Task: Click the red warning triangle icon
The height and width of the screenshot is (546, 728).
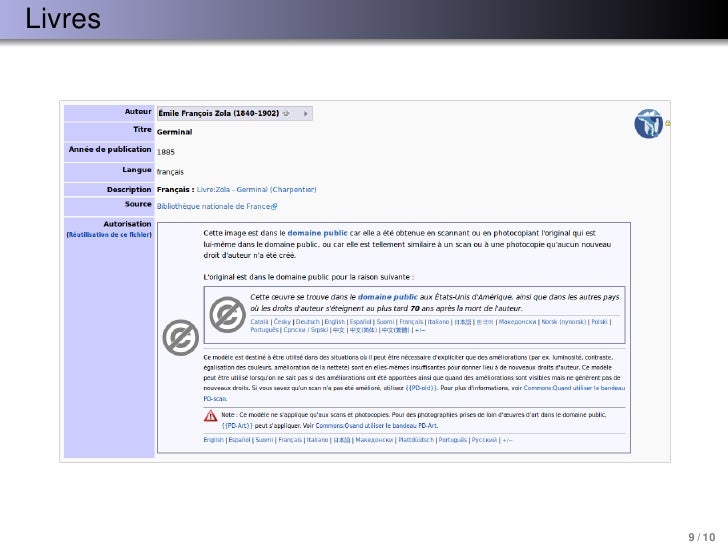Action: click(x=210, y=417)
